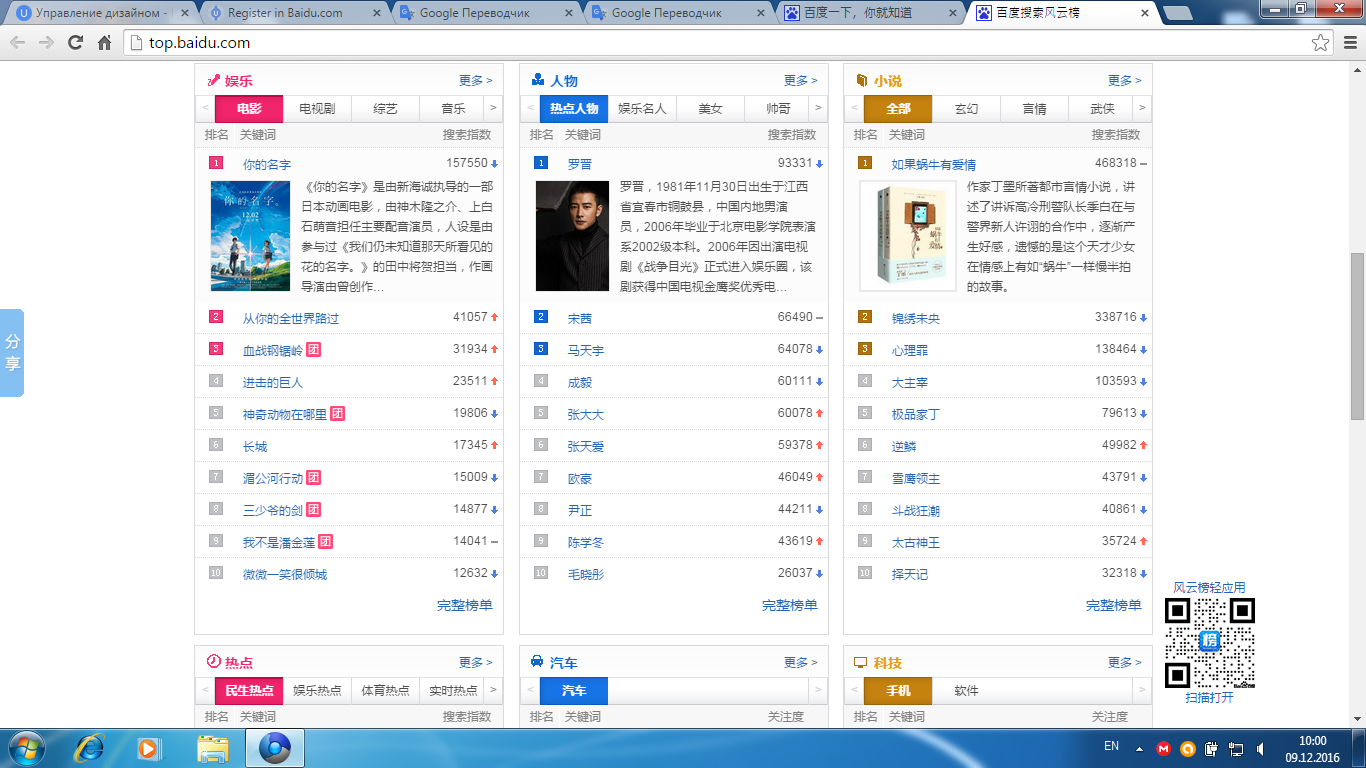The image size is (1366, 768).
Task: Bookmark this page with star icon
Action: tap(1321, 43)
